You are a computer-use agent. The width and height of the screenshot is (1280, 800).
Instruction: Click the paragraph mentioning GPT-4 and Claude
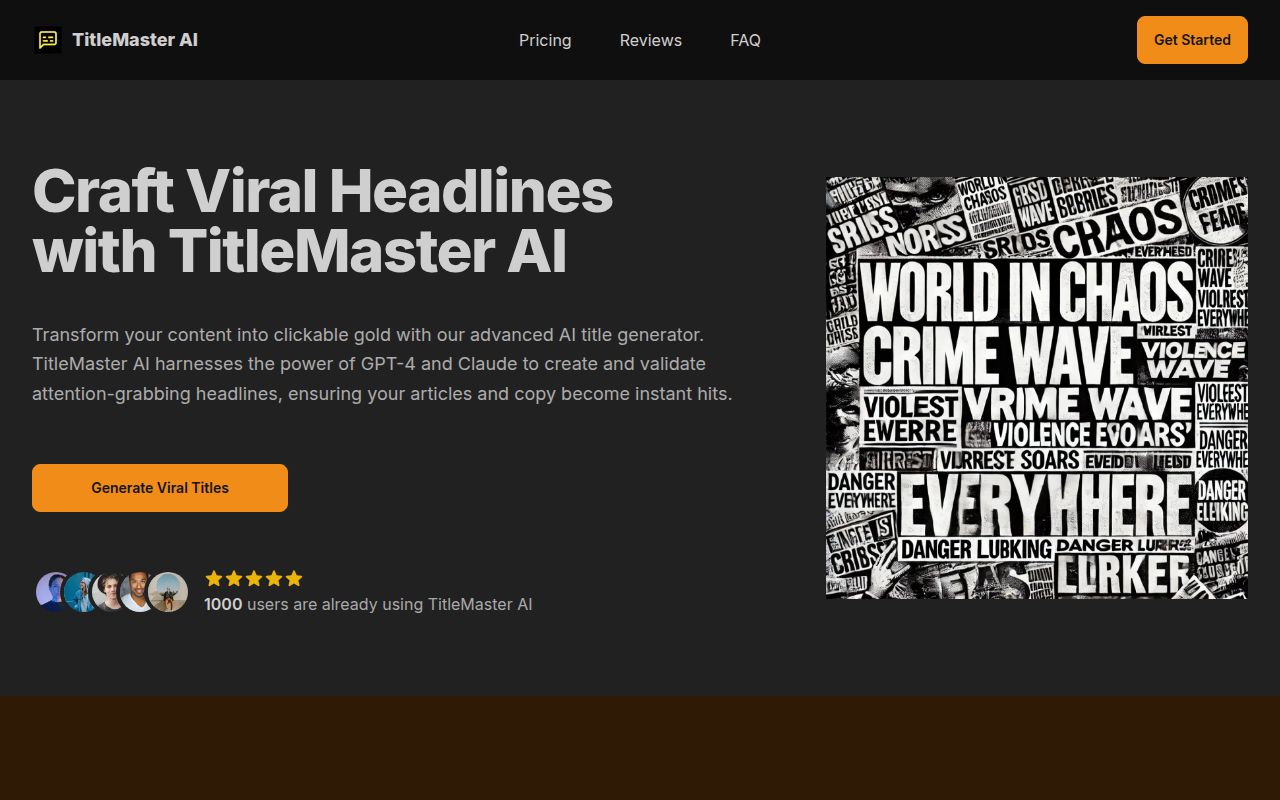[x=382, y=364]
